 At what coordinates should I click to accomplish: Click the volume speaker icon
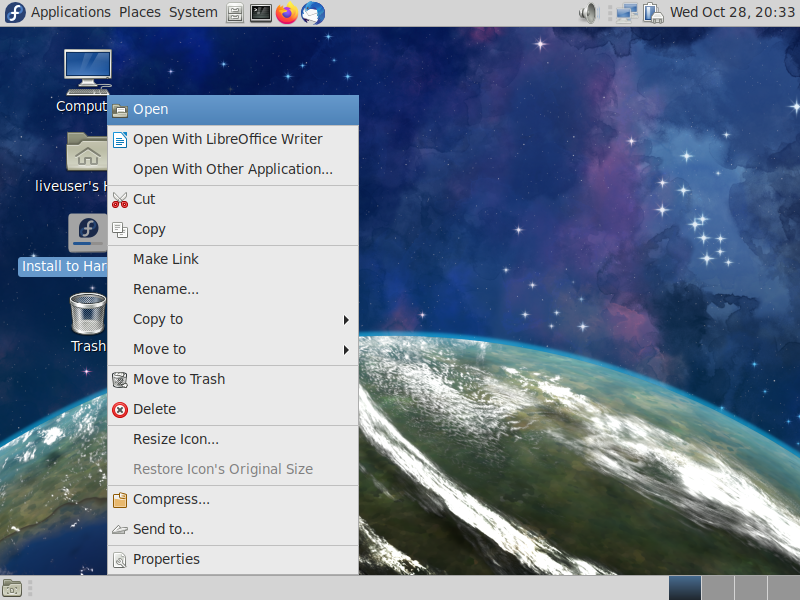pyautogui.click(x=588, y=13)
